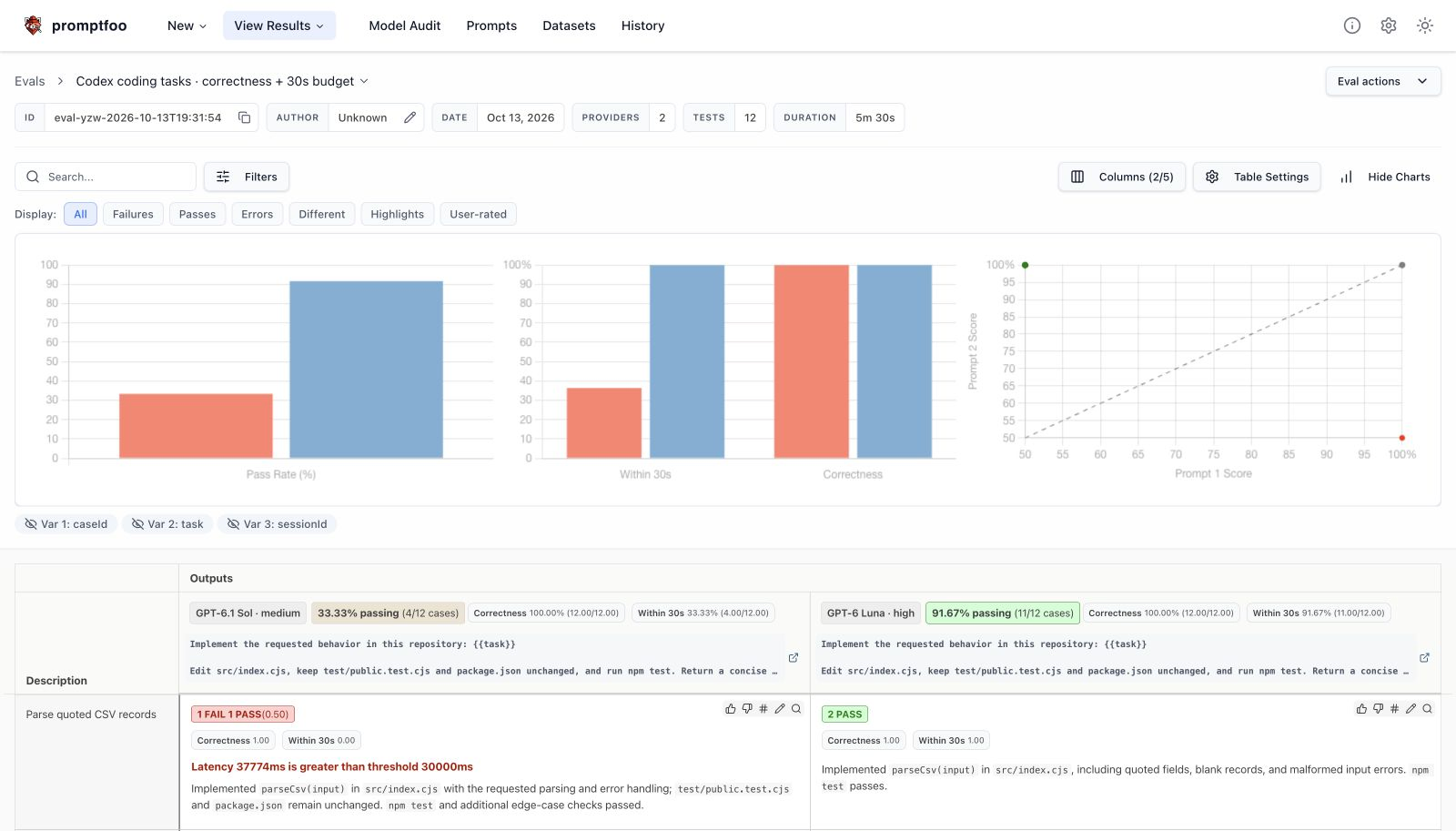Go to Prompts page
This screenshot has width=1456, height=831.
[x=491, y=25]
